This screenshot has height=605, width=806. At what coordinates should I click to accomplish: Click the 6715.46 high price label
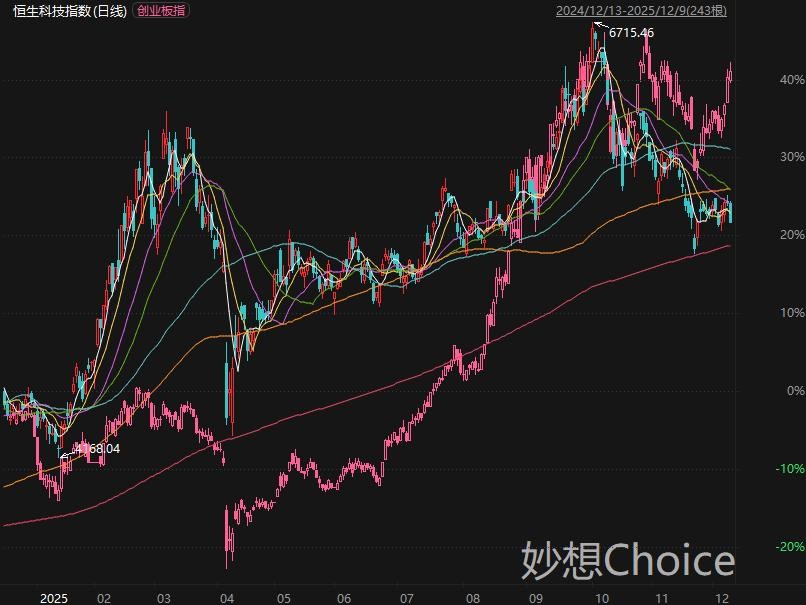coord(631,33)
